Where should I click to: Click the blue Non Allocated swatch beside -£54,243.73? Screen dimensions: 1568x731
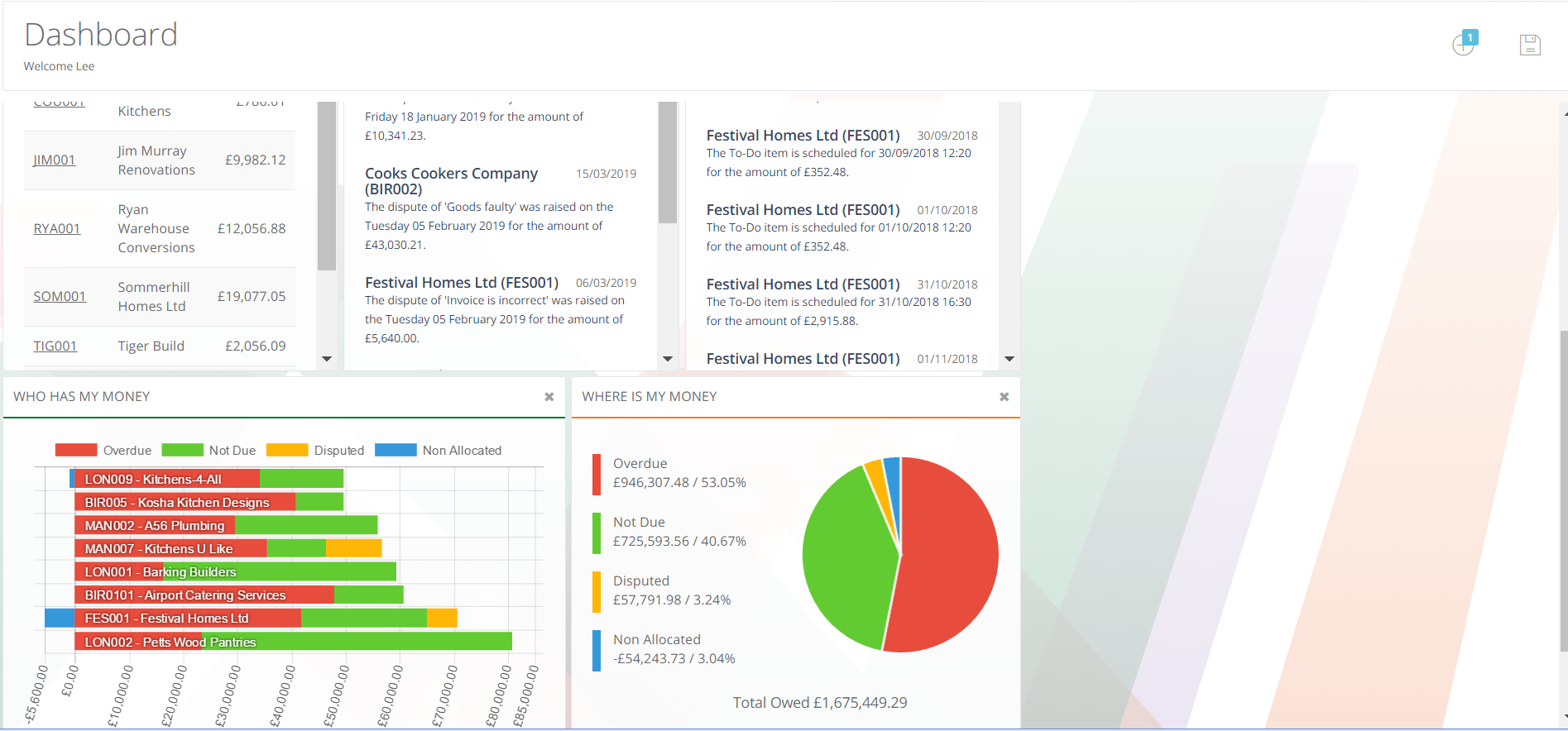[x=597, y=650]
